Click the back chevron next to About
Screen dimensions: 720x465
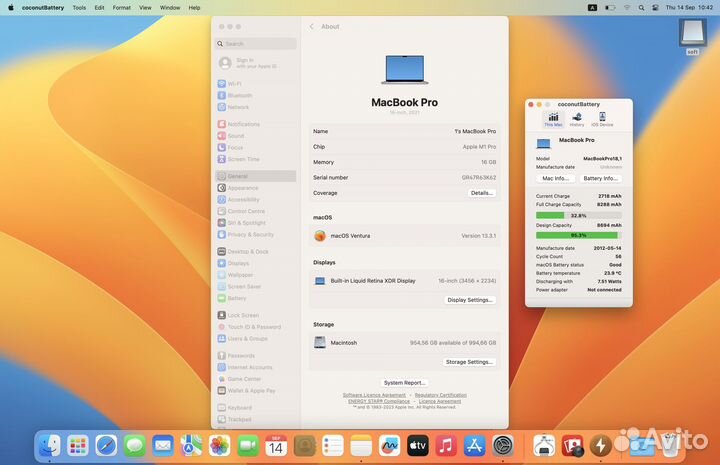312,27
